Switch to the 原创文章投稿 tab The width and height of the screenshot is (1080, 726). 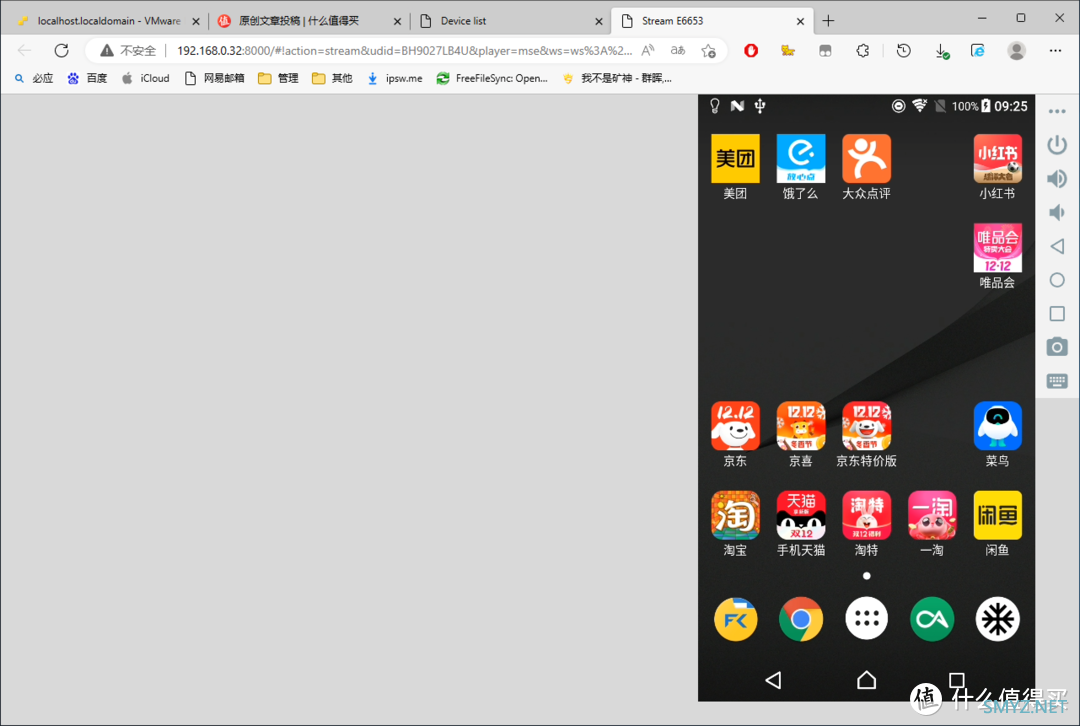click(309, 21)
